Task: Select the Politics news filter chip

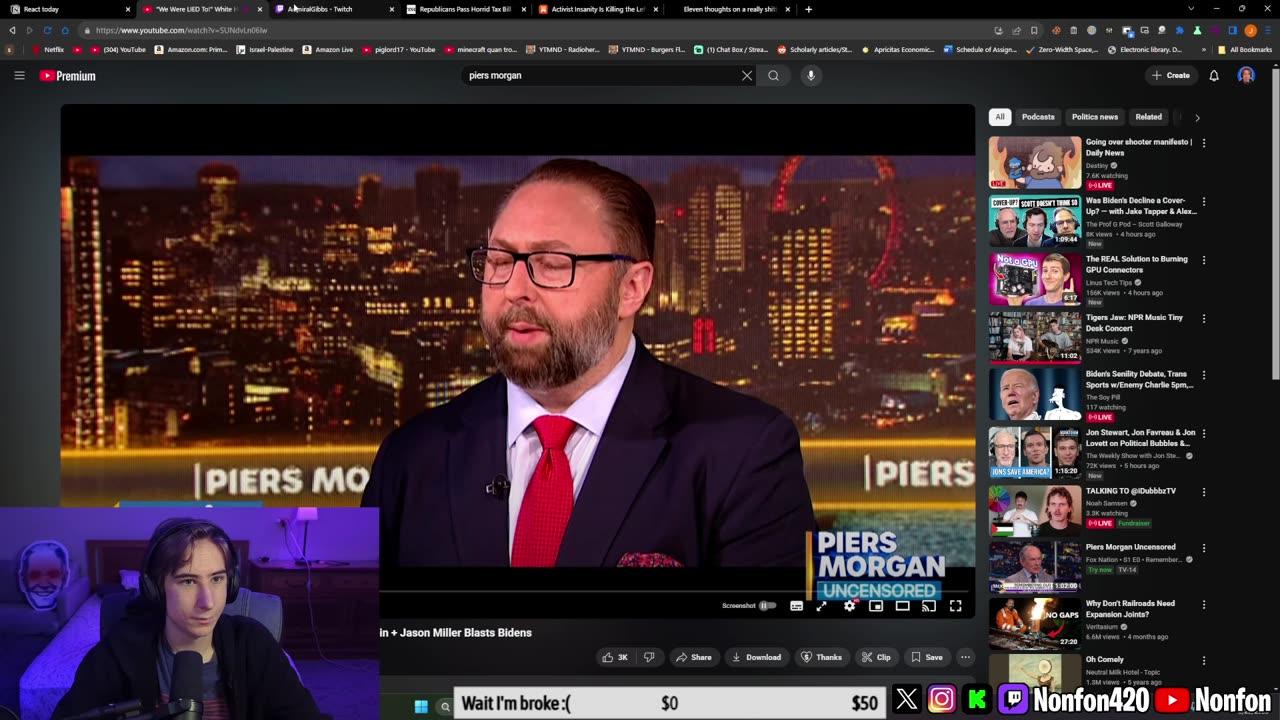Action: (x=1095, y=117)
